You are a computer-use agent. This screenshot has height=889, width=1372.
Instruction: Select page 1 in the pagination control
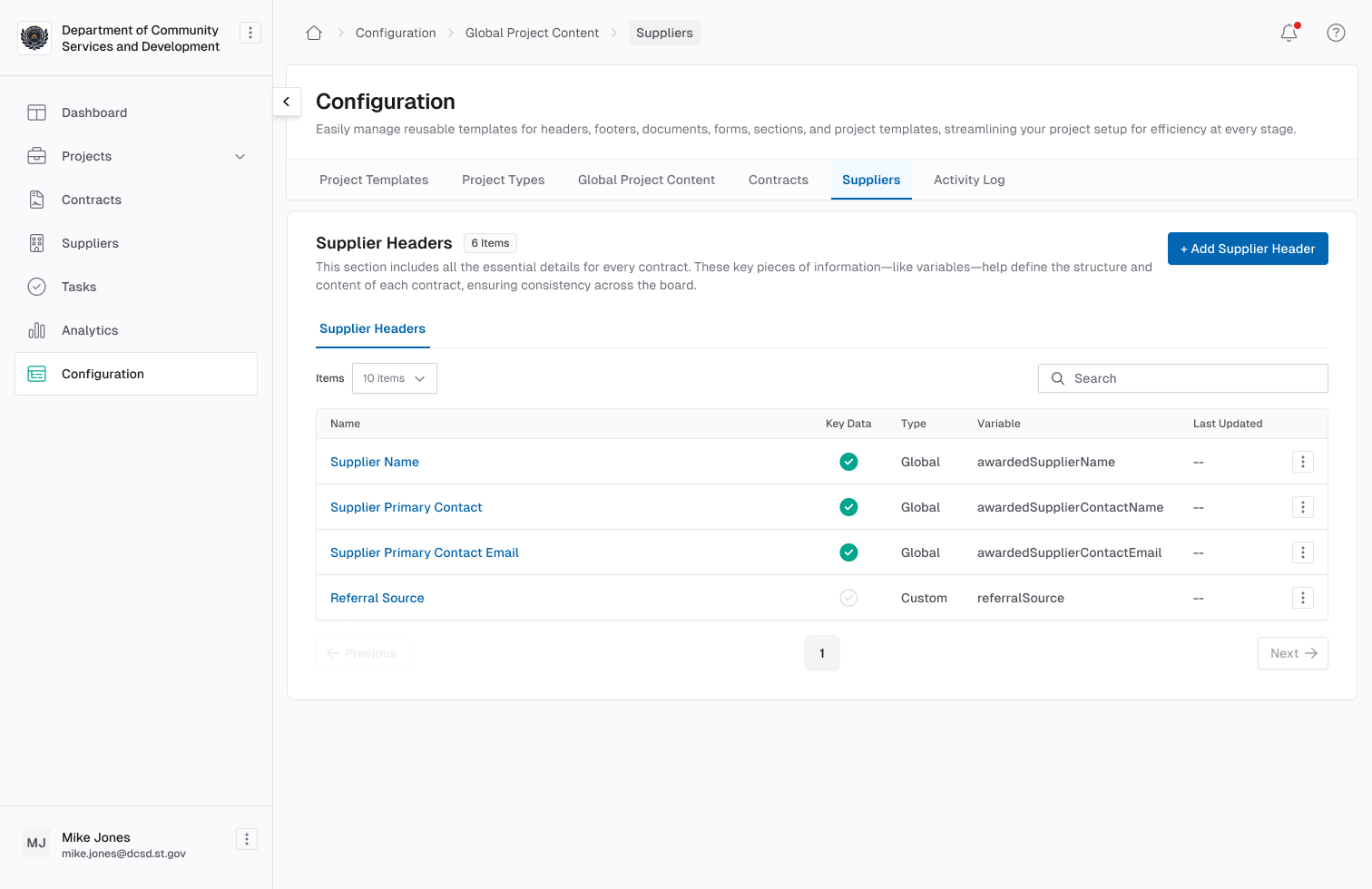[821, 653]
